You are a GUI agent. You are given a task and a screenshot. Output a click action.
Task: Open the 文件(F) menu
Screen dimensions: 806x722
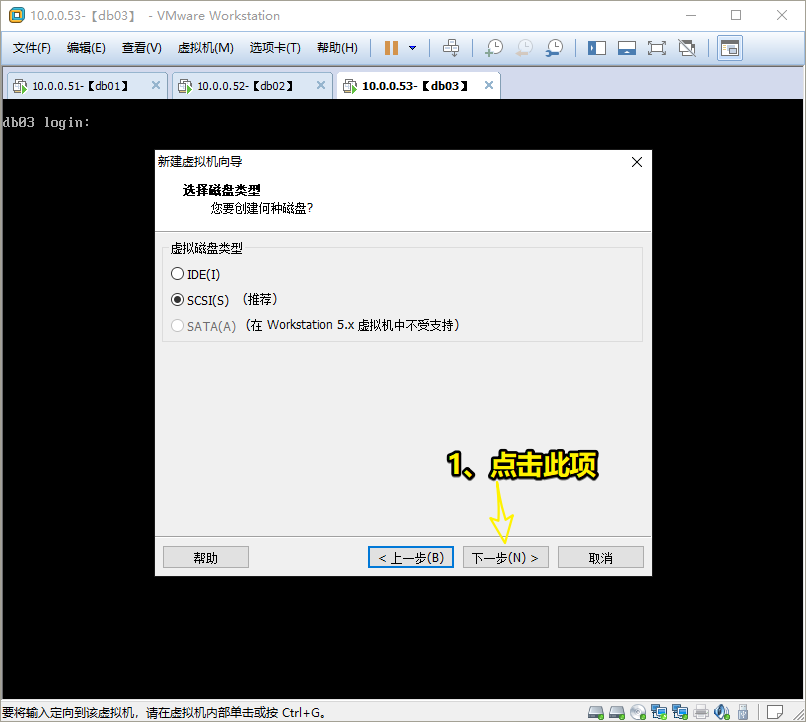[32, 48]
